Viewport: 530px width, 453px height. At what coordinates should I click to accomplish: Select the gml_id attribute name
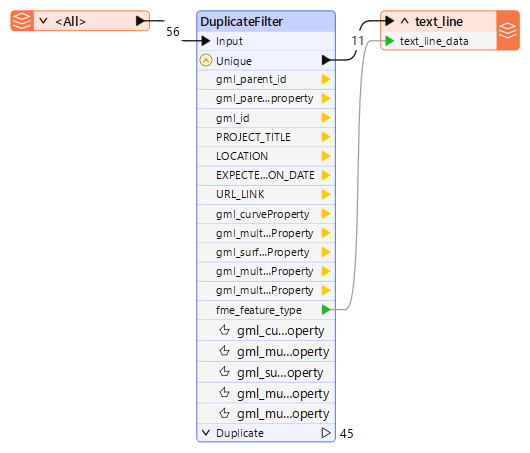coord(233,118)
